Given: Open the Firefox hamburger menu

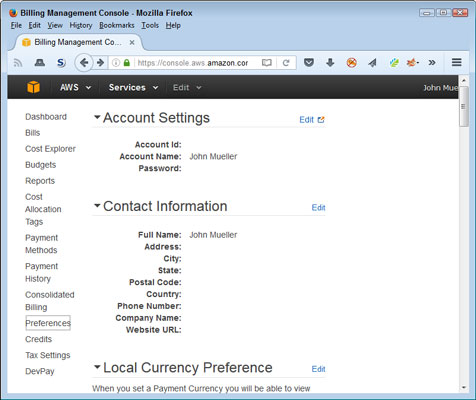Looking at the screenshot, I should point(456,62).
